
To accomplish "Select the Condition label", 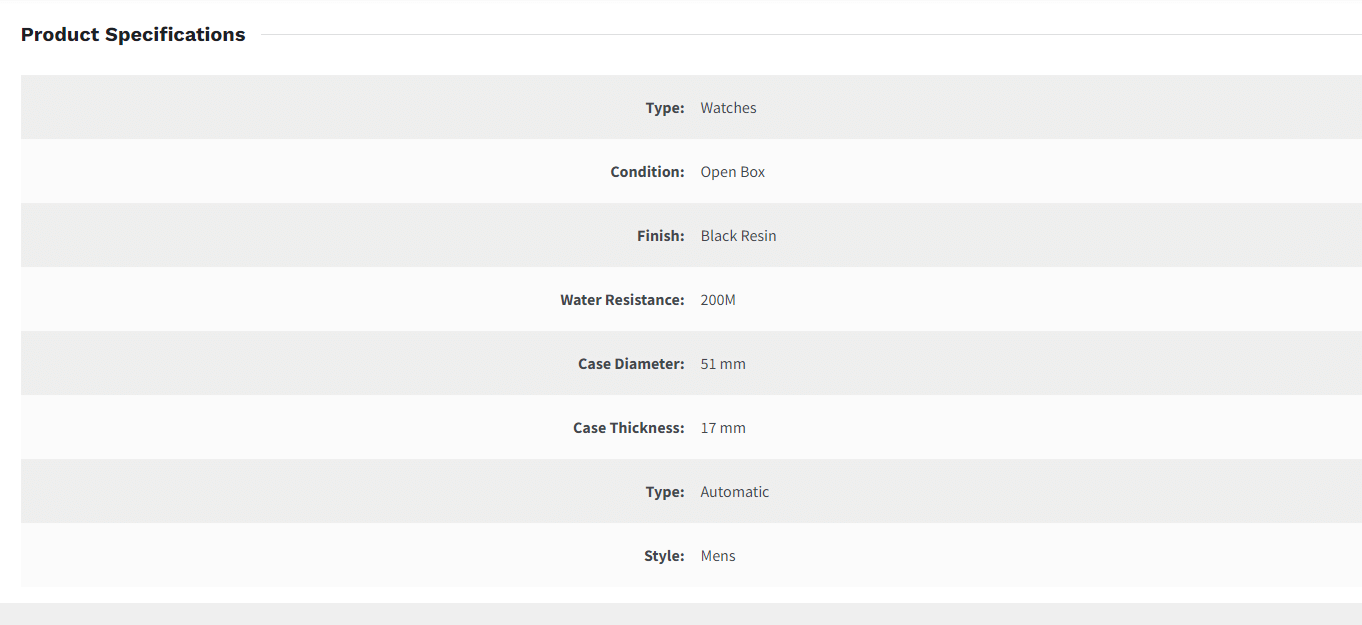I will pos(647,172).
